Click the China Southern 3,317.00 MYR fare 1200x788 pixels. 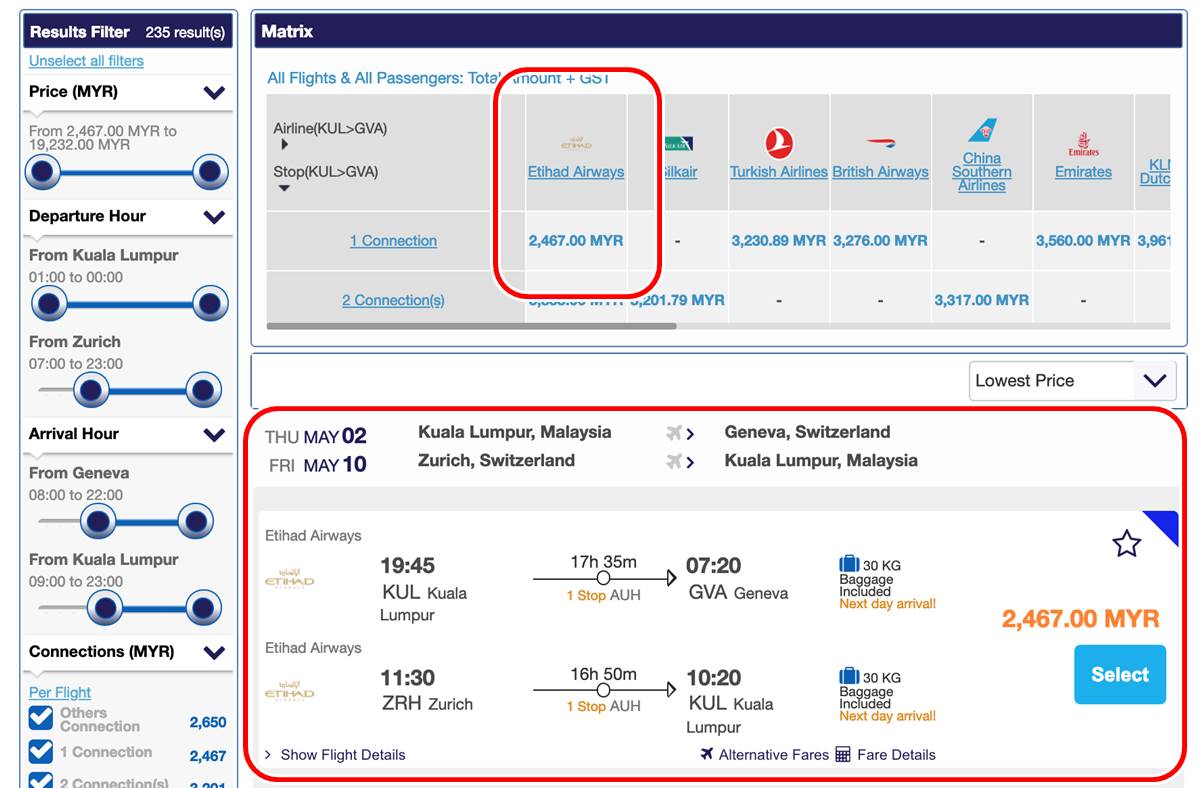coord(982,300)
